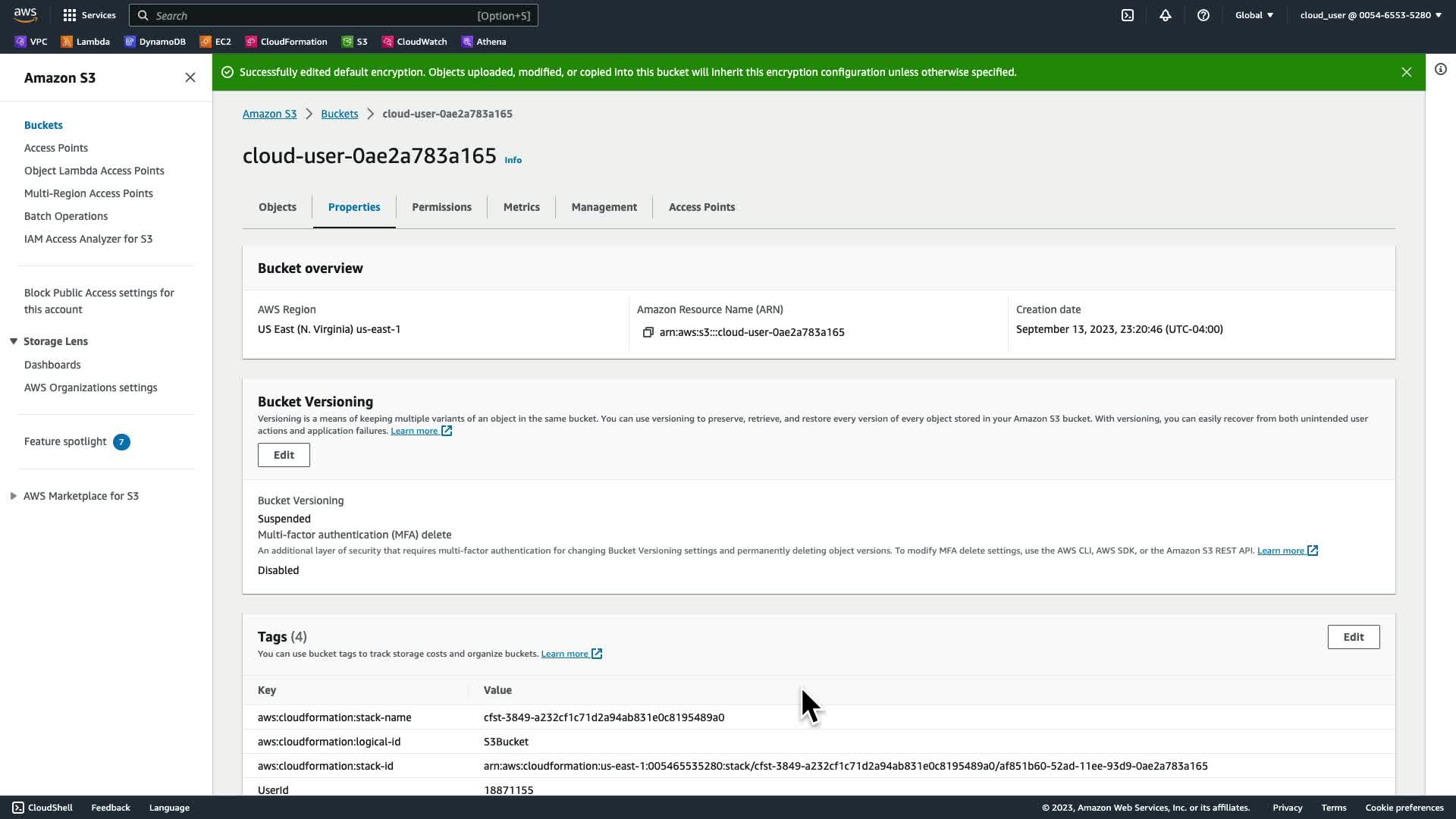
Task: Open the Global region dropdown
Action: (x=1254, y=15)
